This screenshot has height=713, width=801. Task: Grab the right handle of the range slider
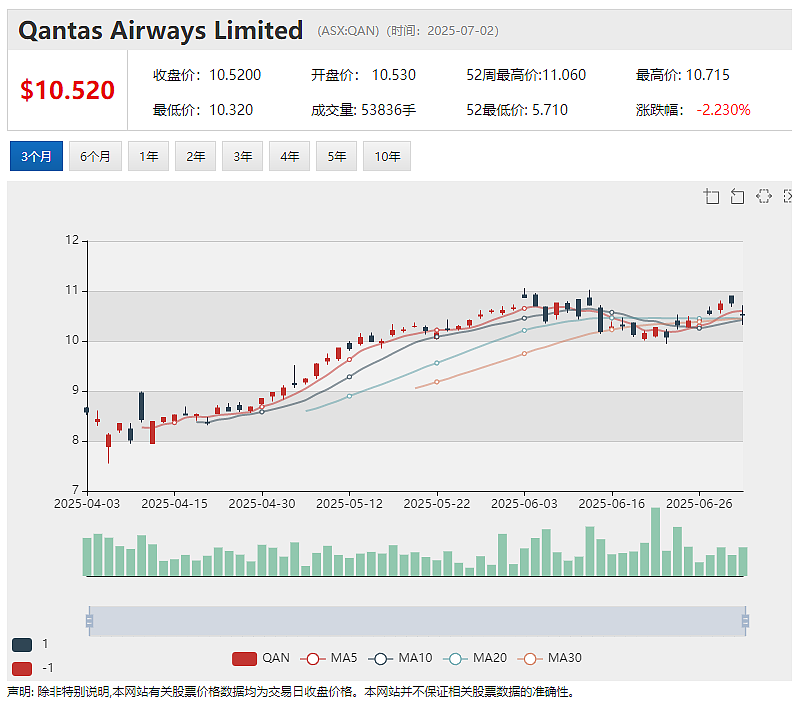click(x=745, y=621)
